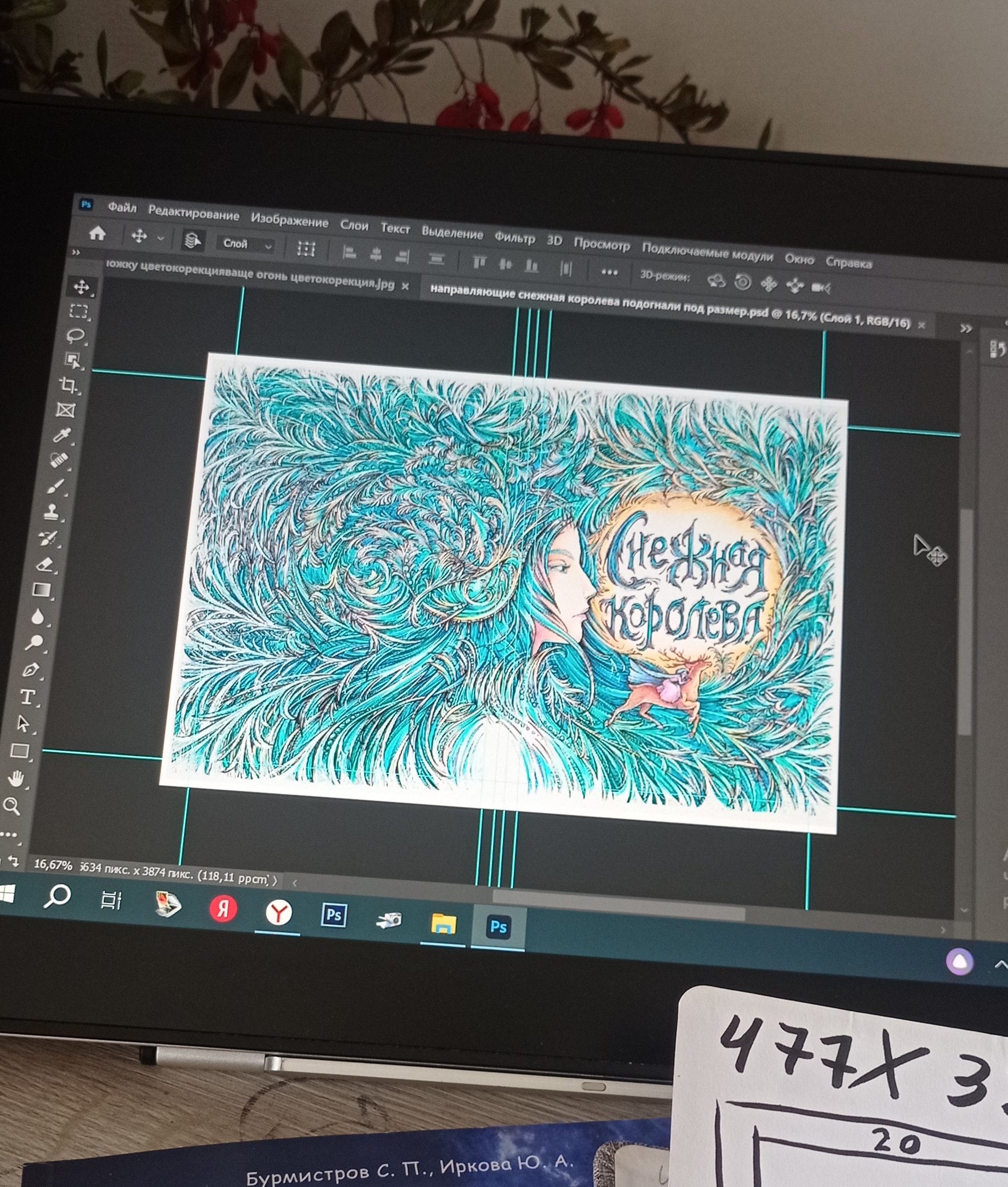The height and width of the screenshot is (1187, 1008).
Task: Open the Подключаемые модули menu
Action: (707, 252)
